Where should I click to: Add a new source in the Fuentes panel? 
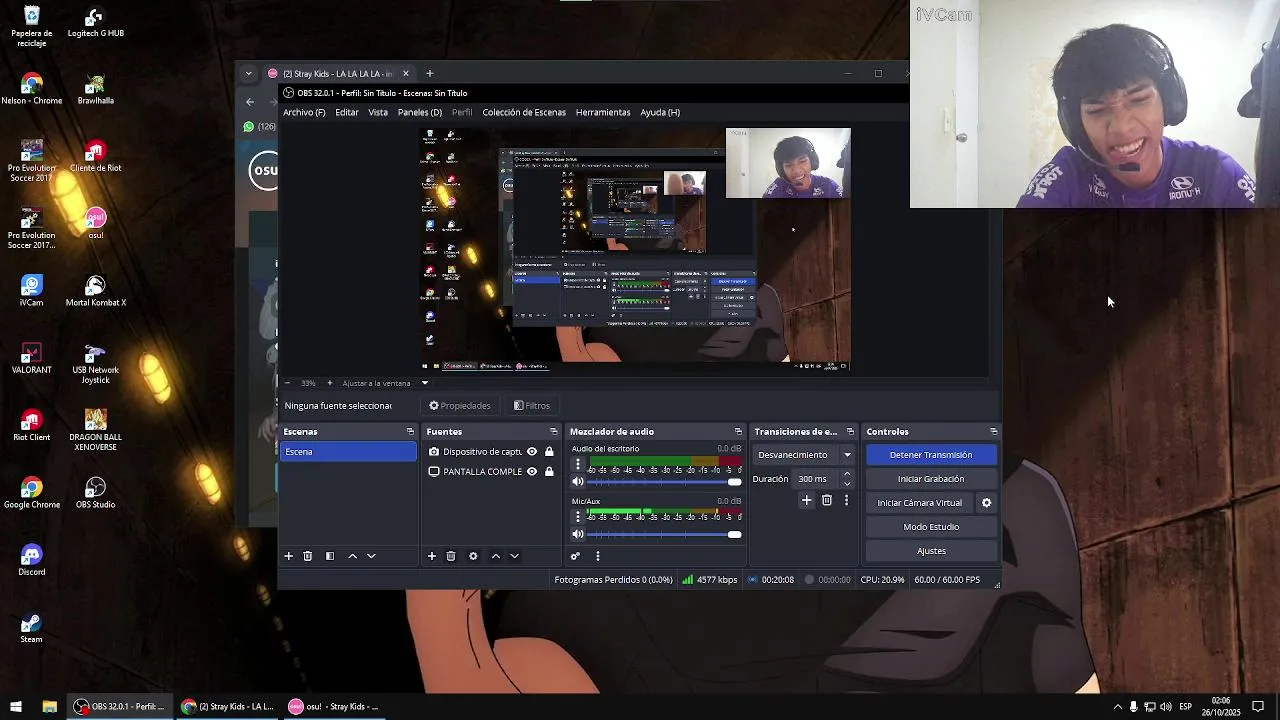tap(432, 556)
